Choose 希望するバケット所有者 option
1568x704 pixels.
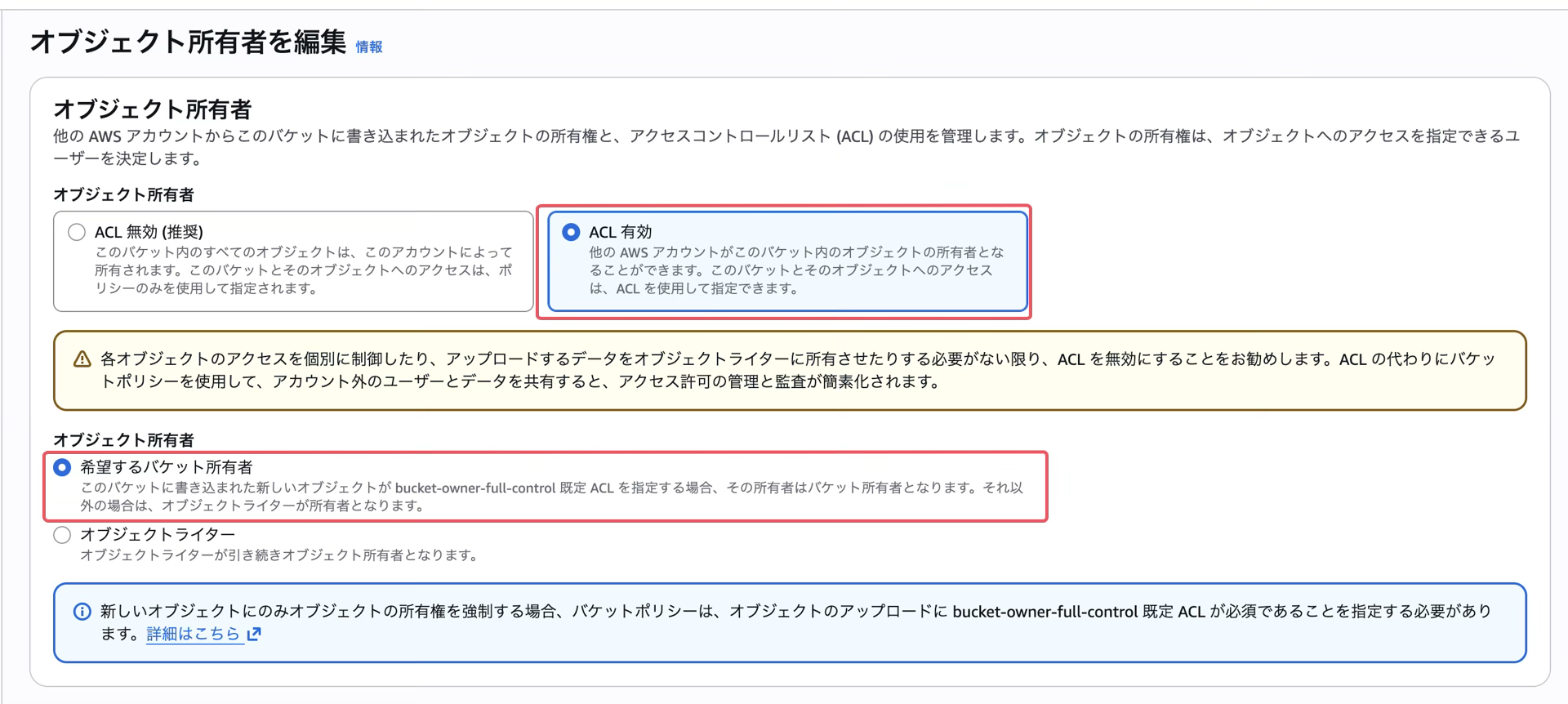(x=62, y=467)
